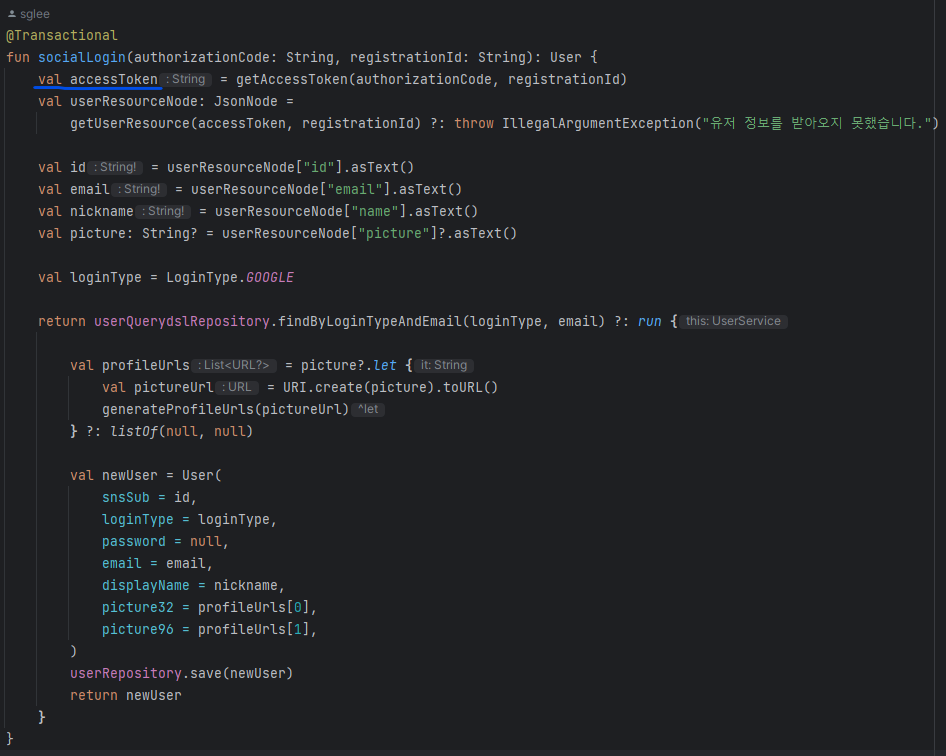The image size is (946, 756).
Task: Click URI.create in the pictureUrl line
Action: tap(323, 387)
